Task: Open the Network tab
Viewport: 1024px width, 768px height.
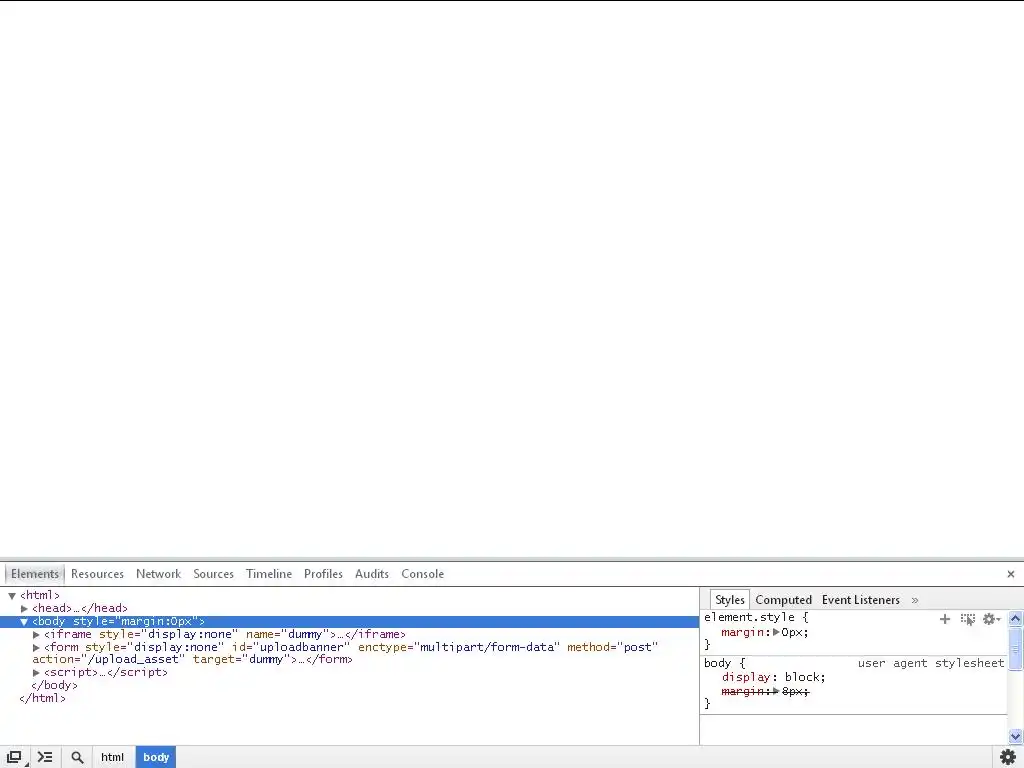Action: coord(159,574)
